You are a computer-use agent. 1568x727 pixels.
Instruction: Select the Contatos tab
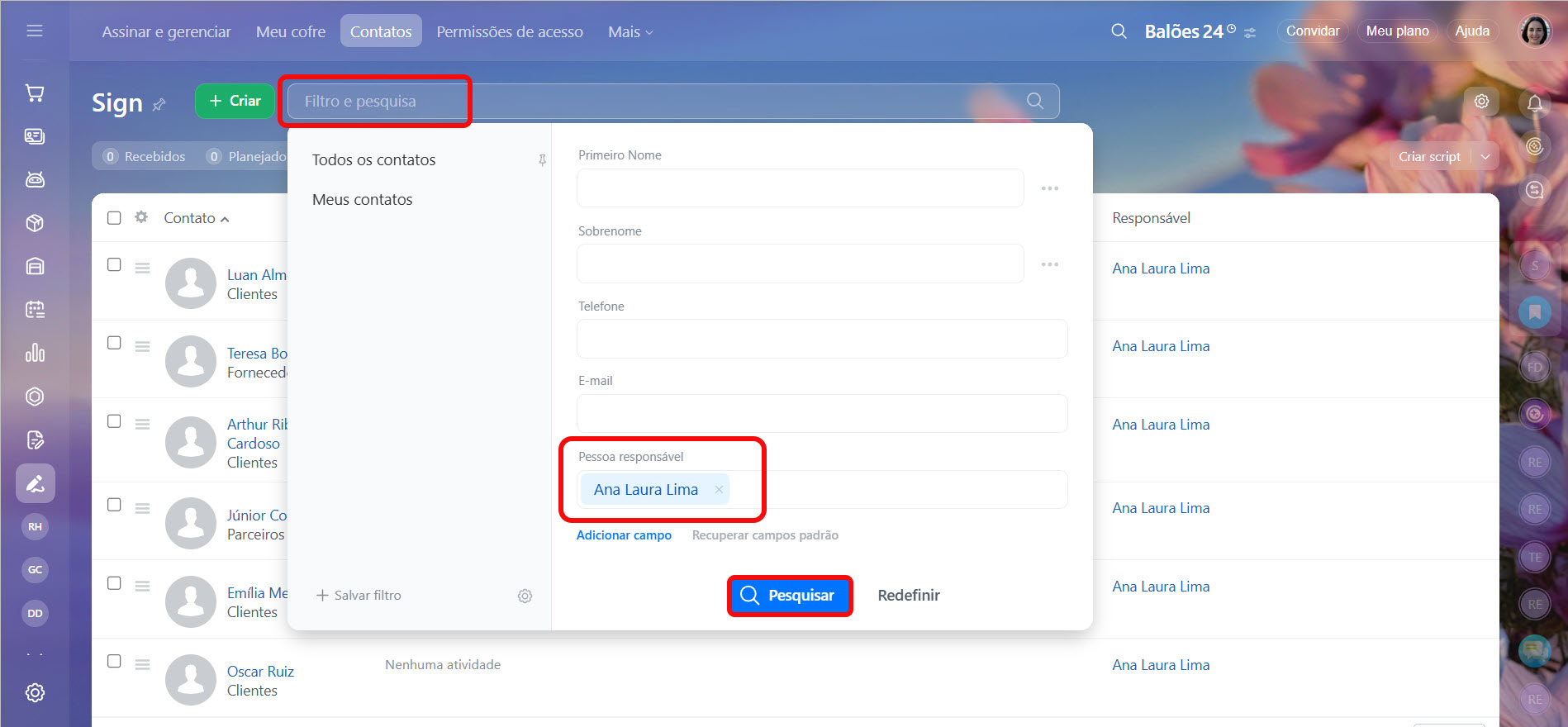(381, 31)
